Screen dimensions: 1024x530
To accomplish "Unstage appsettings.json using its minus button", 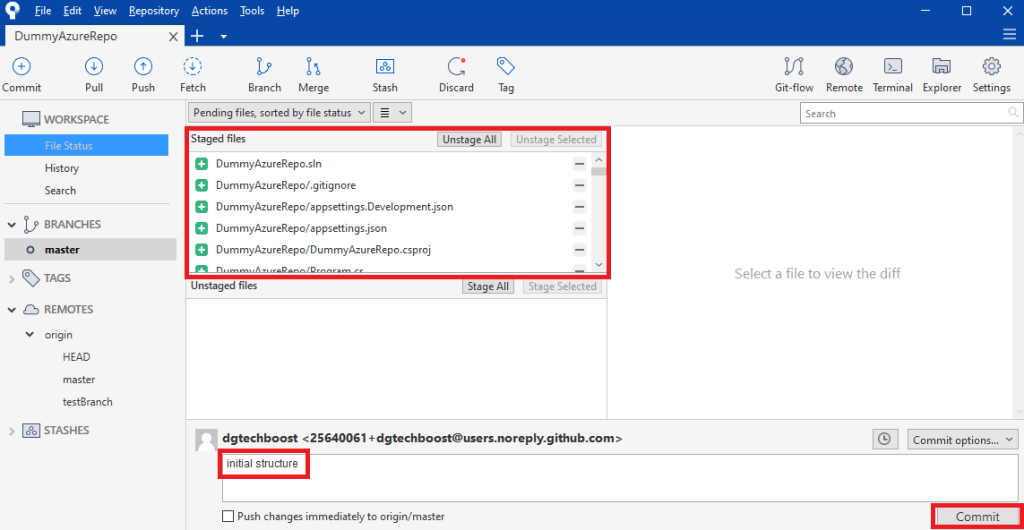I will click(579, 228).
